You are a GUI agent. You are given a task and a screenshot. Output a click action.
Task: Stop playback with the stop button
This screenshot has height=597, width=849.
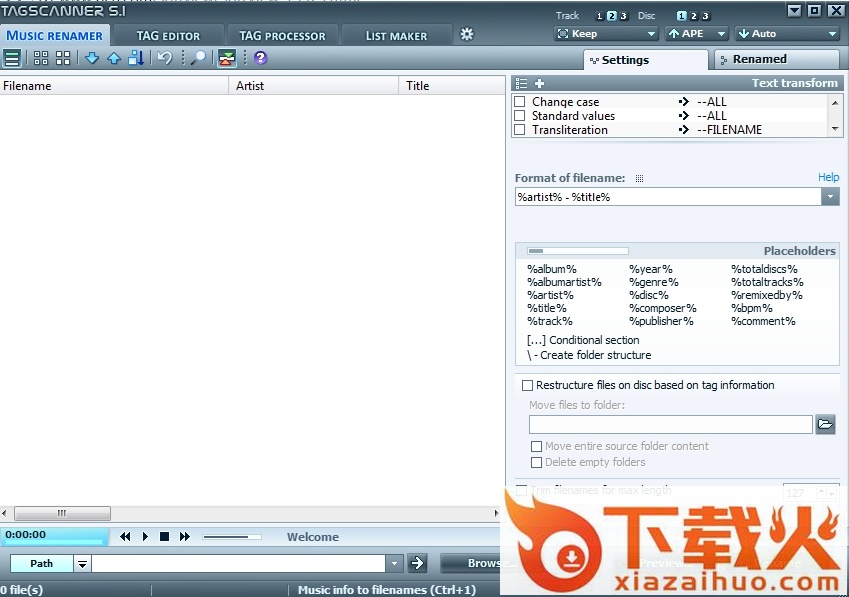(165, 536)
